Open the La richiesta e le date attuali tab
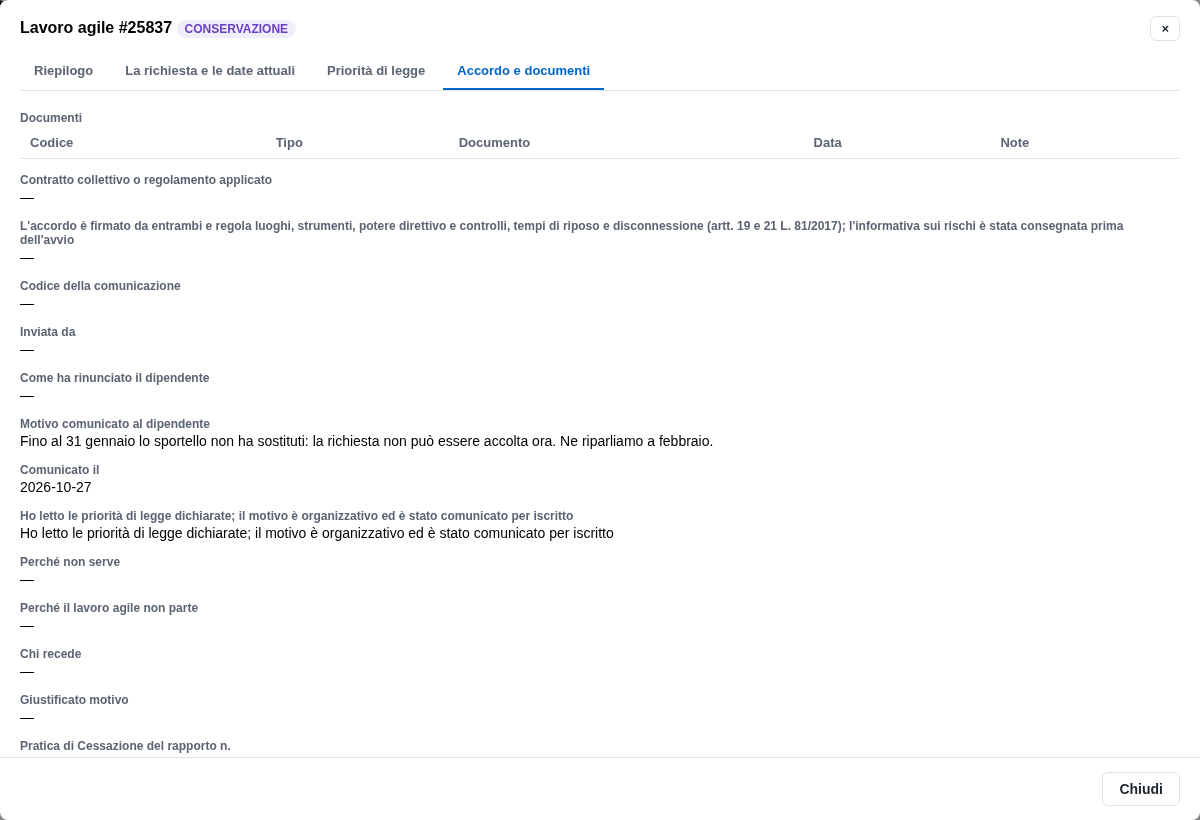Screen dimensions: 1200x820 pos(210,71)
